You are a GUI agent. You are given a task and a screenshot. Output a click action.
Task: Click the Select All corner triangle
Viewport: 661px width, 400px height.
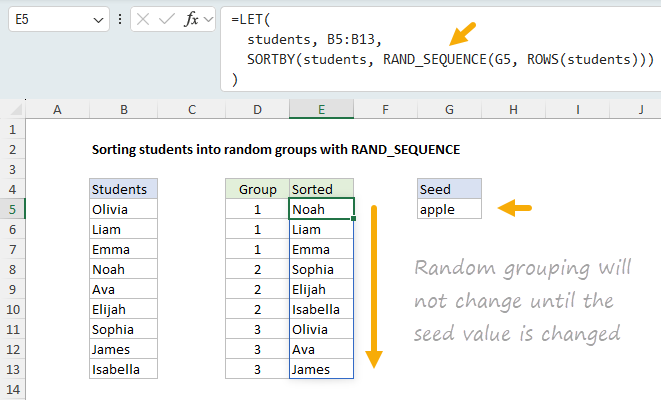[x=16, y=110]
